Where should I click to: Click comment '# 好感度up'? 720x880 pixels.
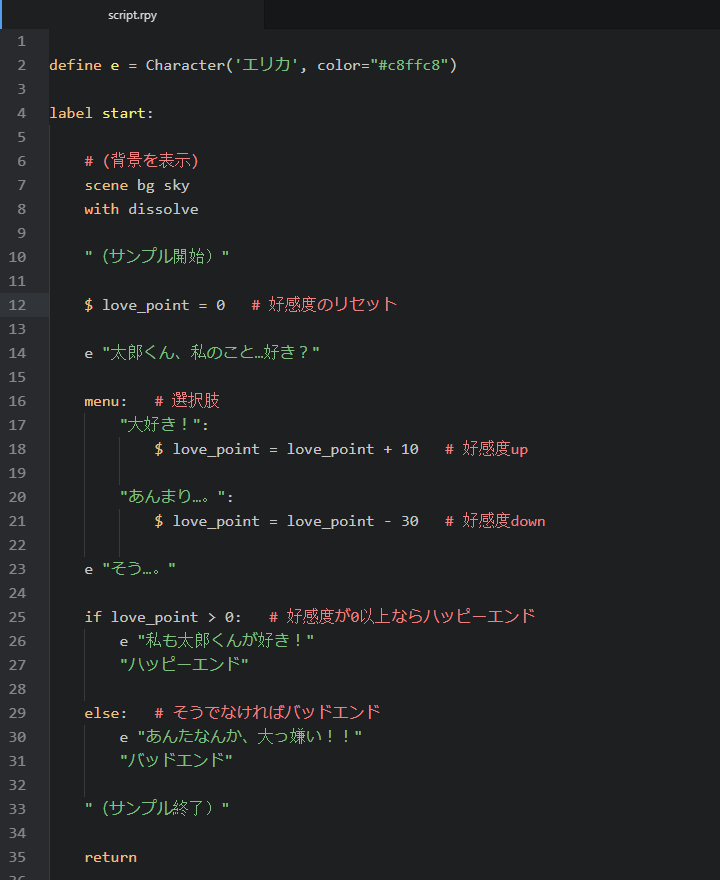487,449
